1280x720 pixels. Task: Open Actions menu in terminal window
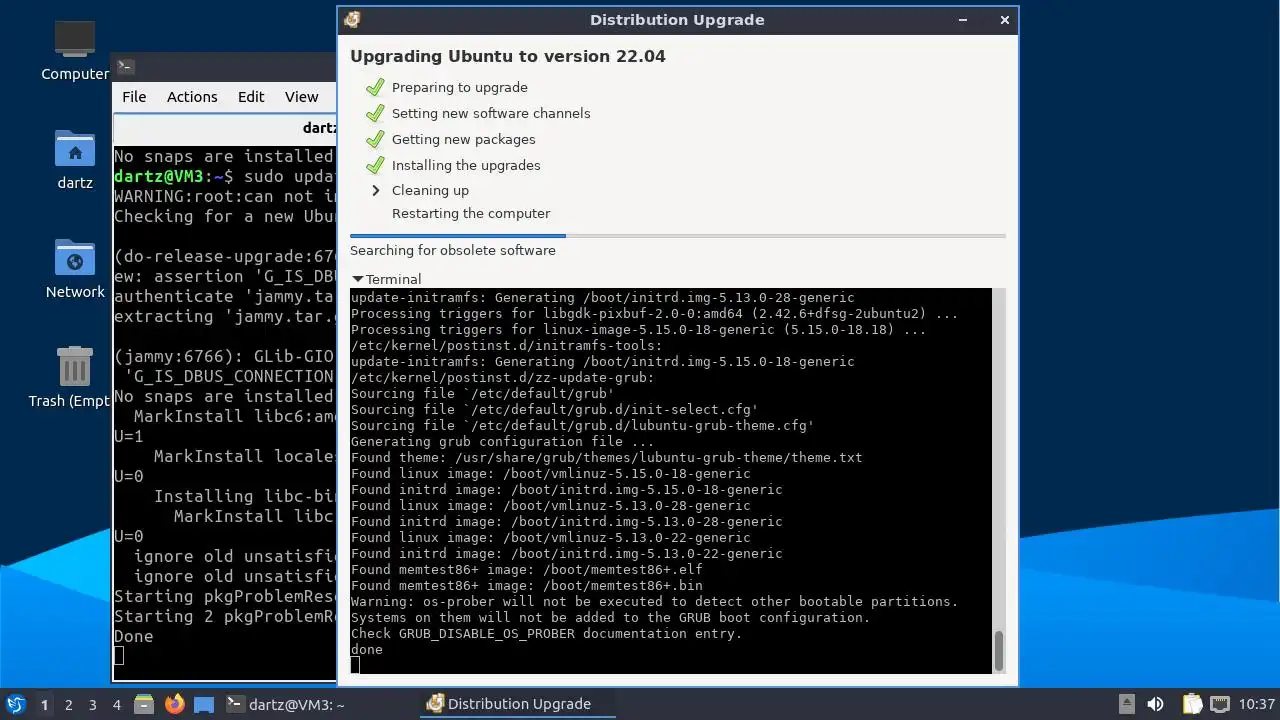(x=192, y=97)
